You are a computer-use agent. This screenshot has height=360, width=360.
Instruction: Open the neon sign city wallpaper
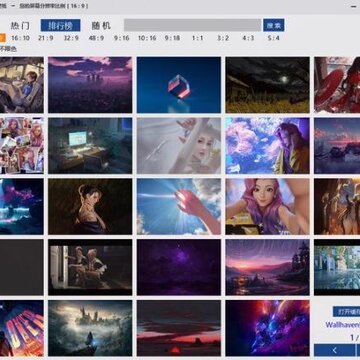coord(22,328)
